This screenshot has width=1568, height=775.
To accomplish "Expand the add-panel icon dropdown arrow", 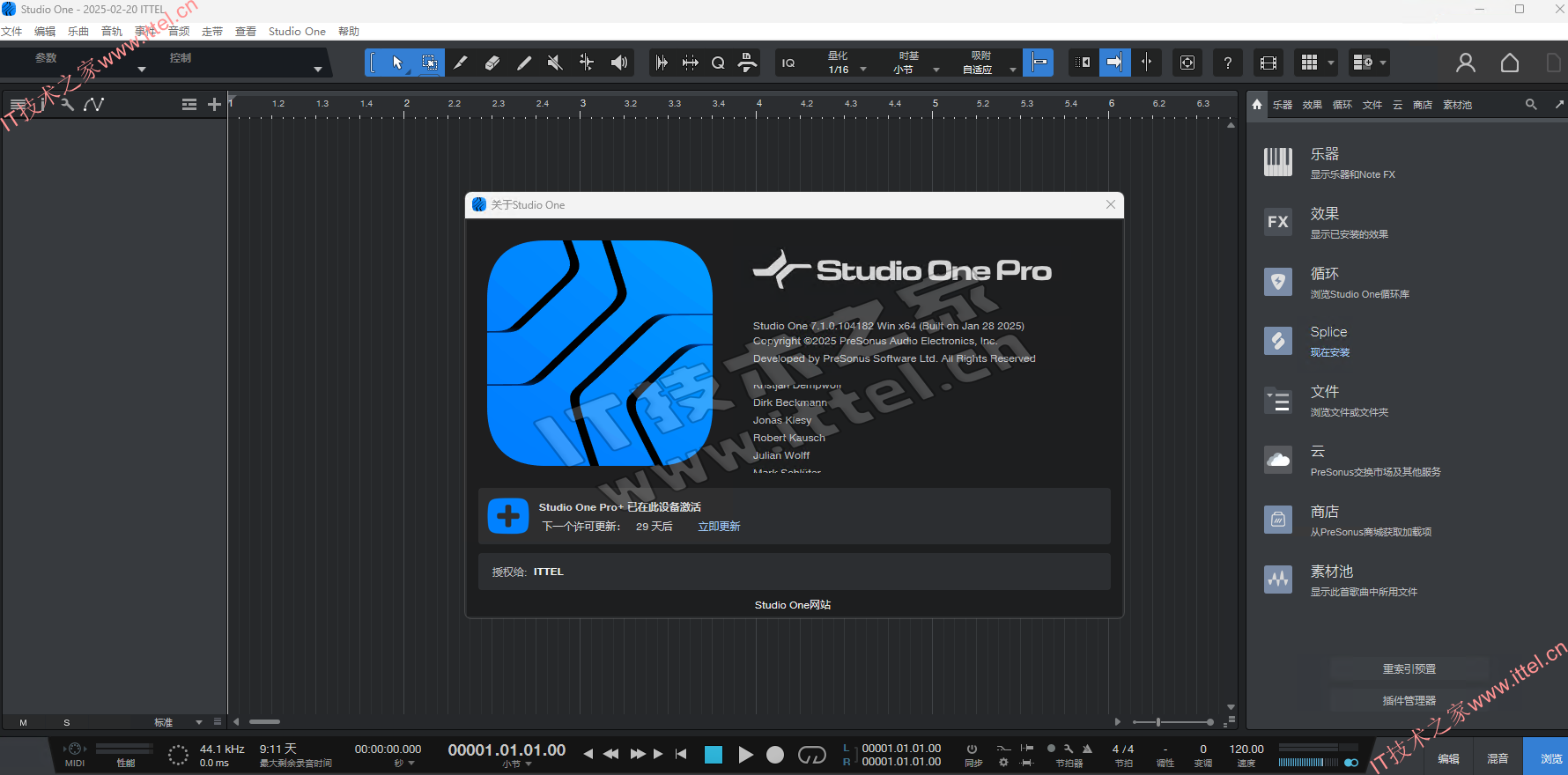I will [x=1383, y=63].
